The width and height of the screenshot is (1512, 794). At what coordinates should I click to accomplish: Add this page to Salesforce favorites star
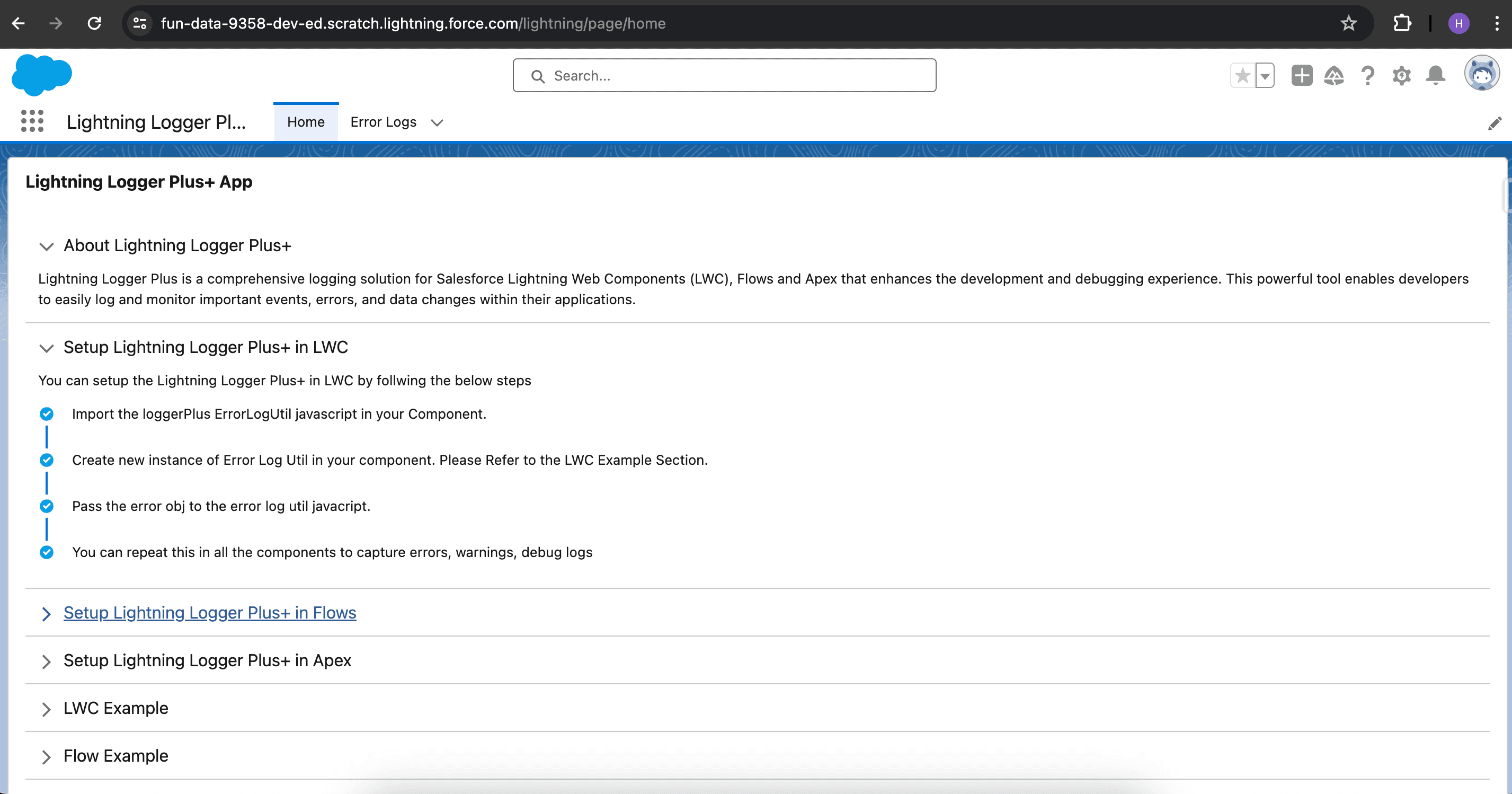coord(1242,76)
